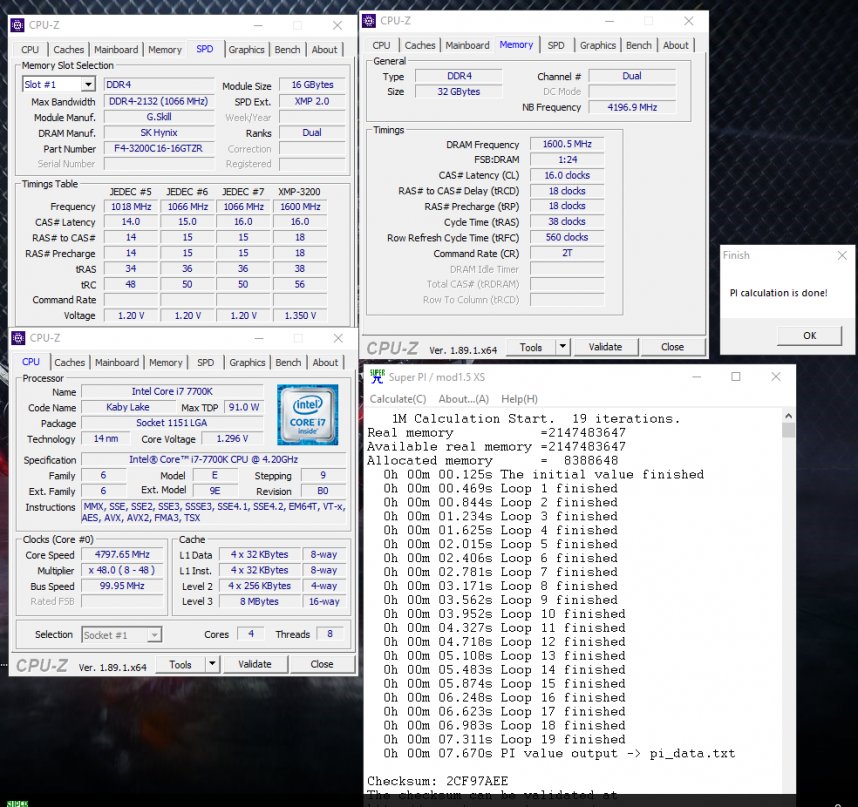Click Tools button in CPU-Z Memory window
Viewport: 858px width, 807px height.
pos(531,347)
